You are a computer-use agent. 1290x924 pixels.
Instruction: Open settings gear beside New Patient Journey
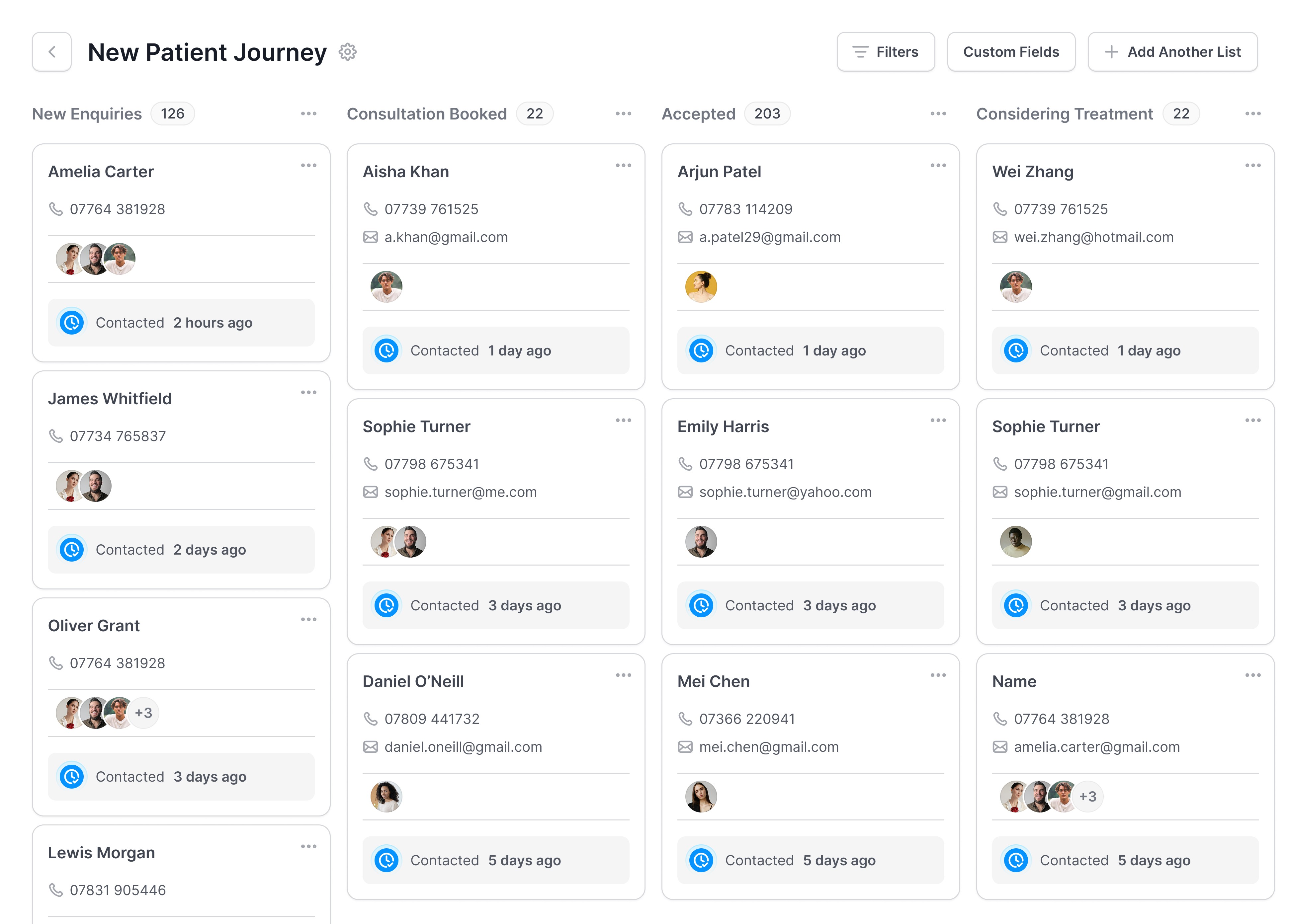coord(348,52)
